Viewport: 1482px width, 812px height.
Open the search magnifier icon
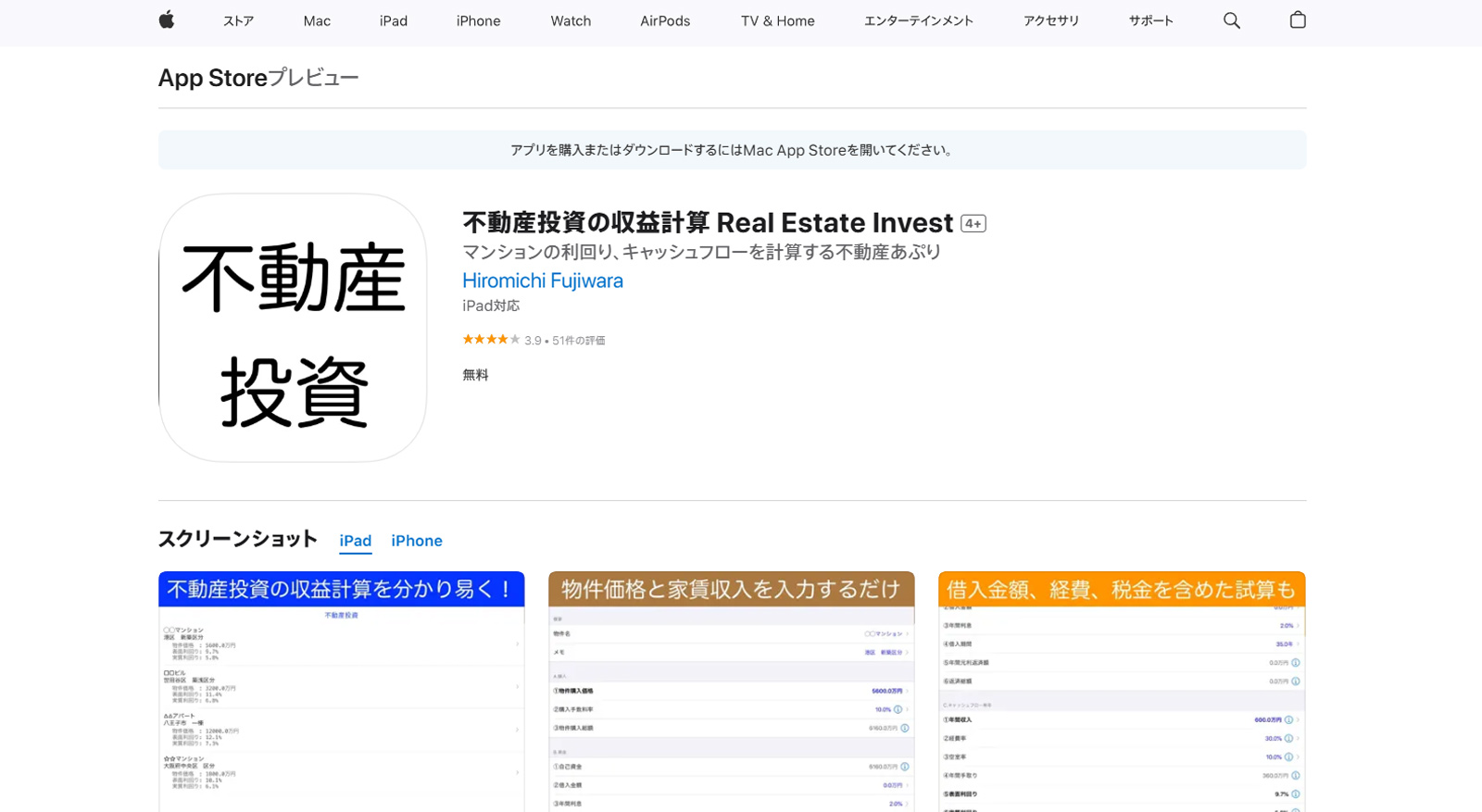(1231, 20)
